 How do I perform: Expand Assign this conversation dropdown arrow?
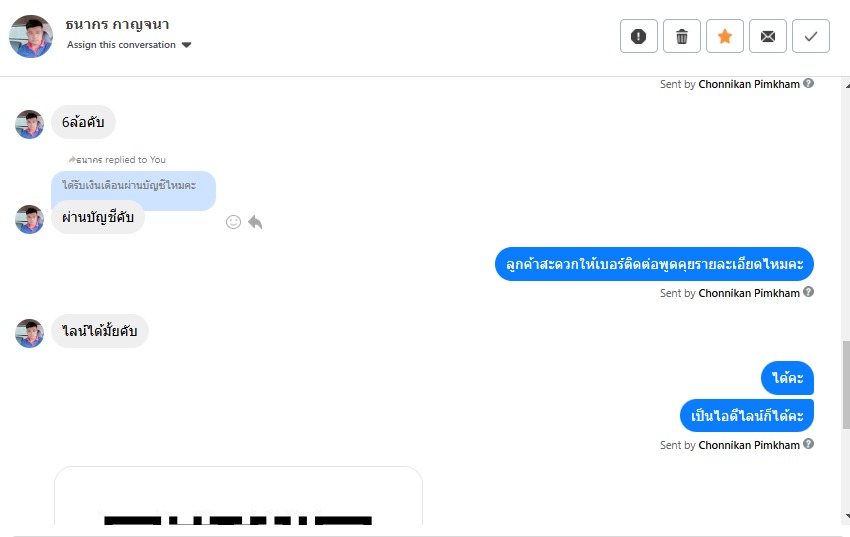click(186, 45)
